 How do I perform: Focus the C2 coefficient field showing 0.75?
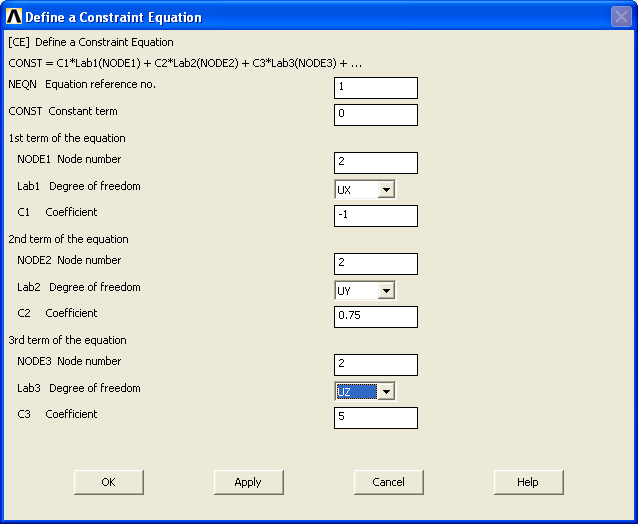pyautogui.click(x=376, y=317)
